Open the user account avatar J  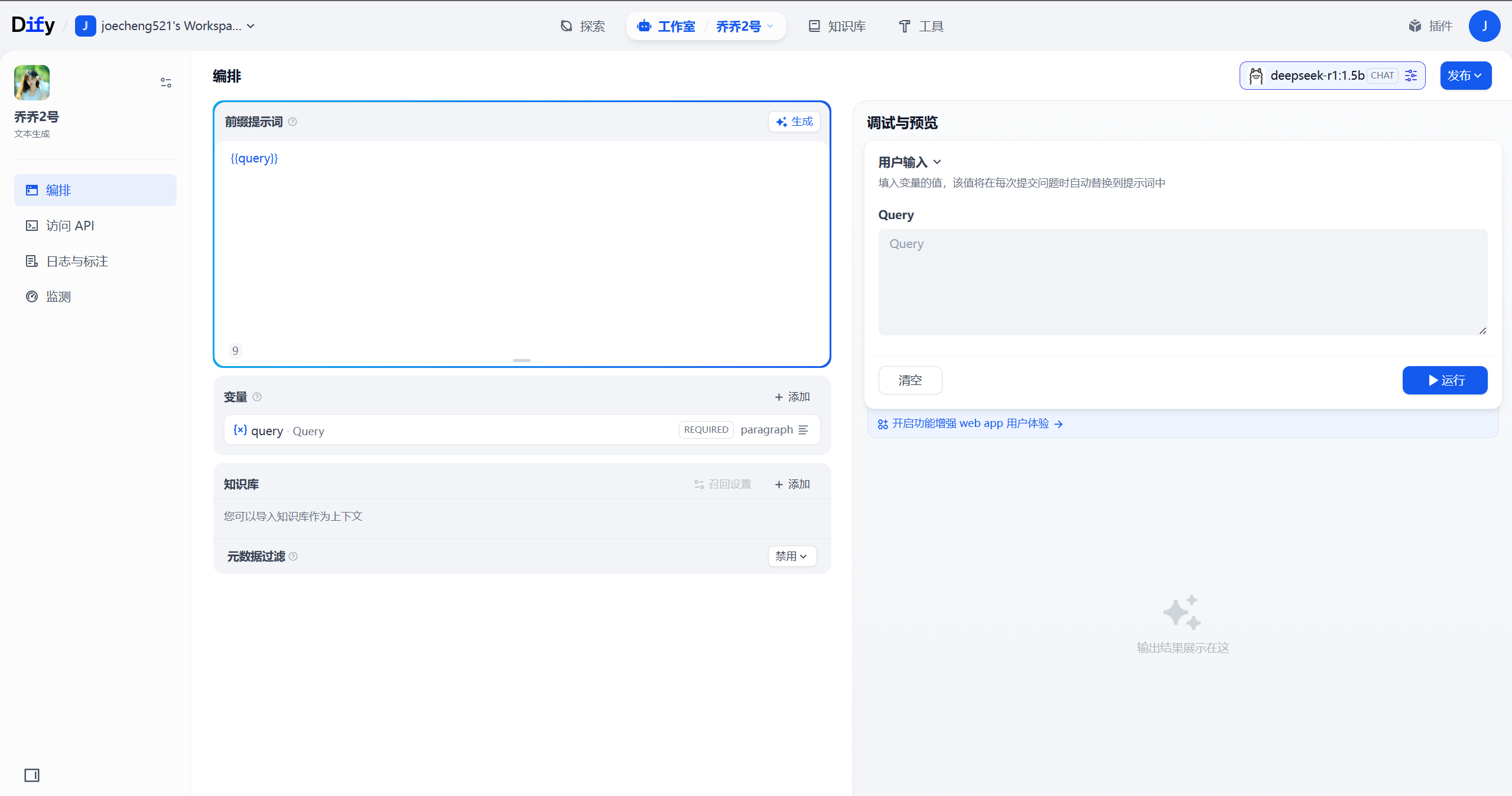1484,26
